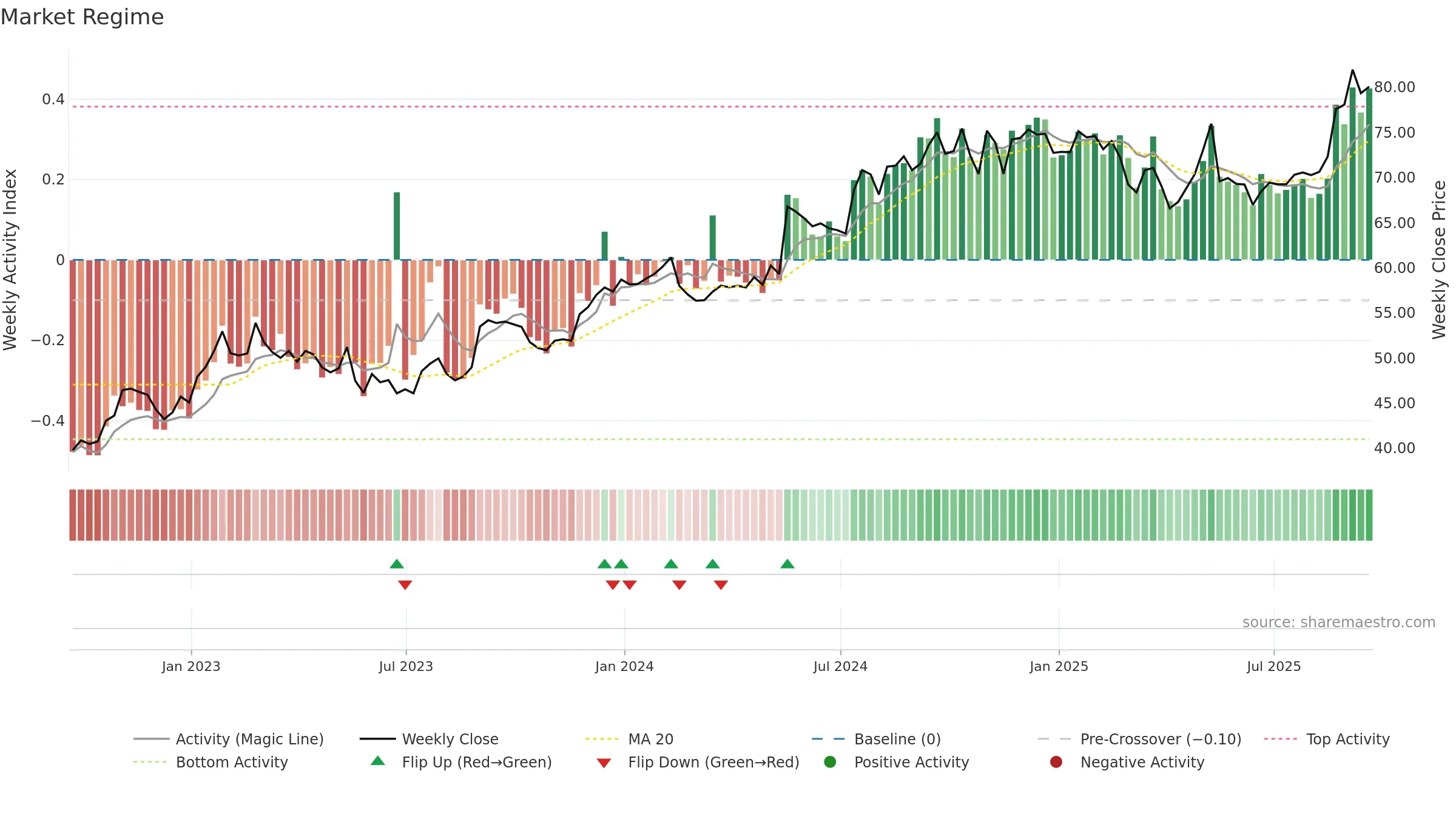Select the flip-down marker near Jul 2023
The width and height of the screenshot is (1456, 819).
(x=405, y=585)
